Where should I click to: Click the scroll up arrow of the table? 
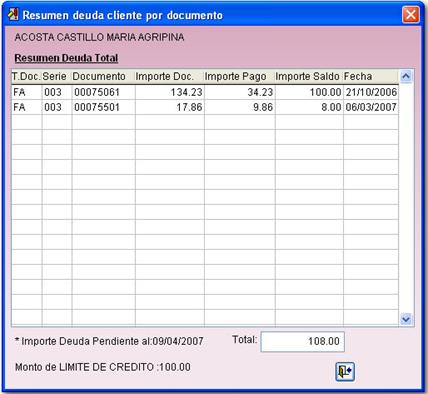406,77
